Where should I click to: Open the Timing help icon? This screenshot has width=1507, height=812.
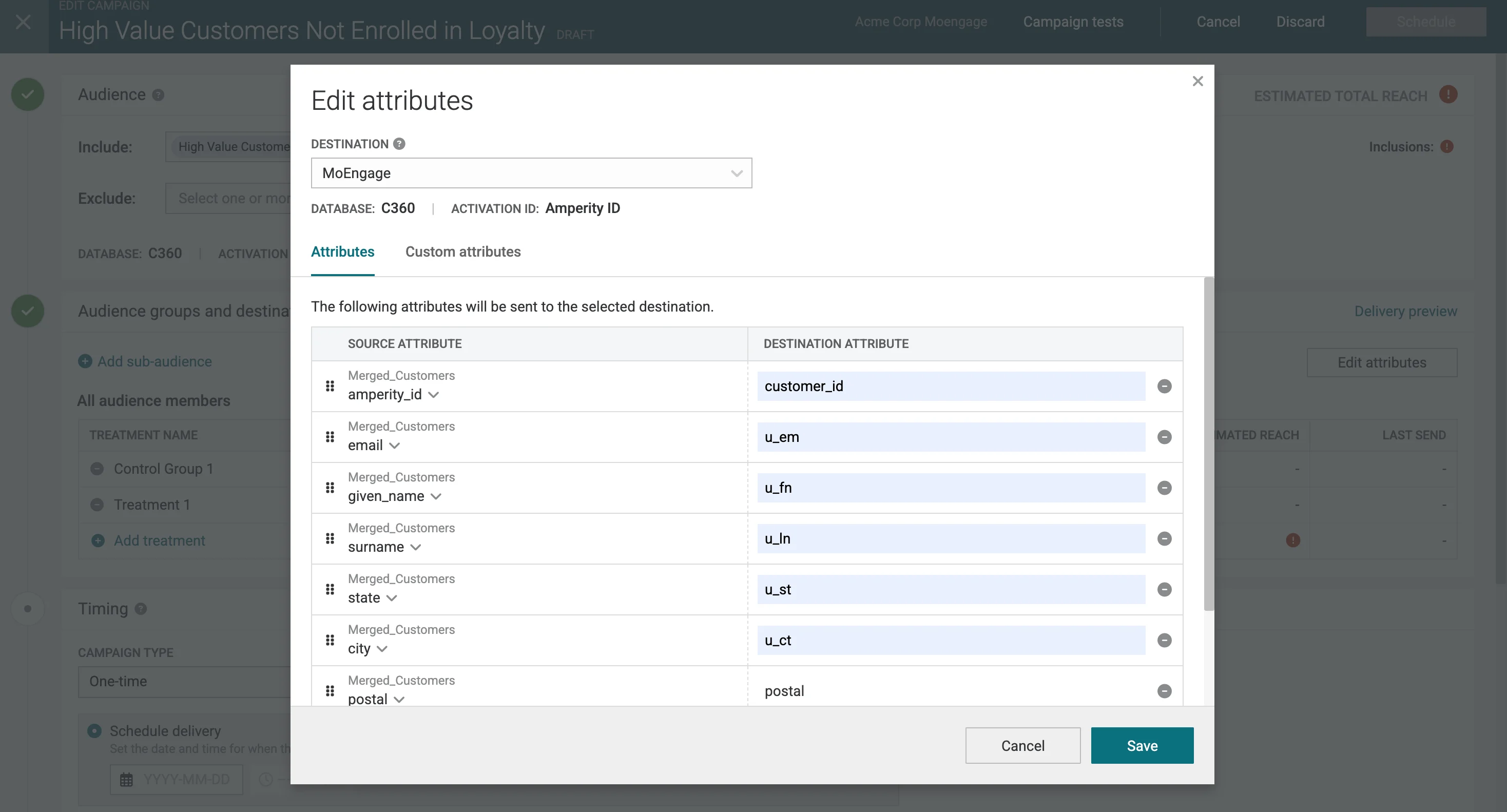(x=141, y=609)
